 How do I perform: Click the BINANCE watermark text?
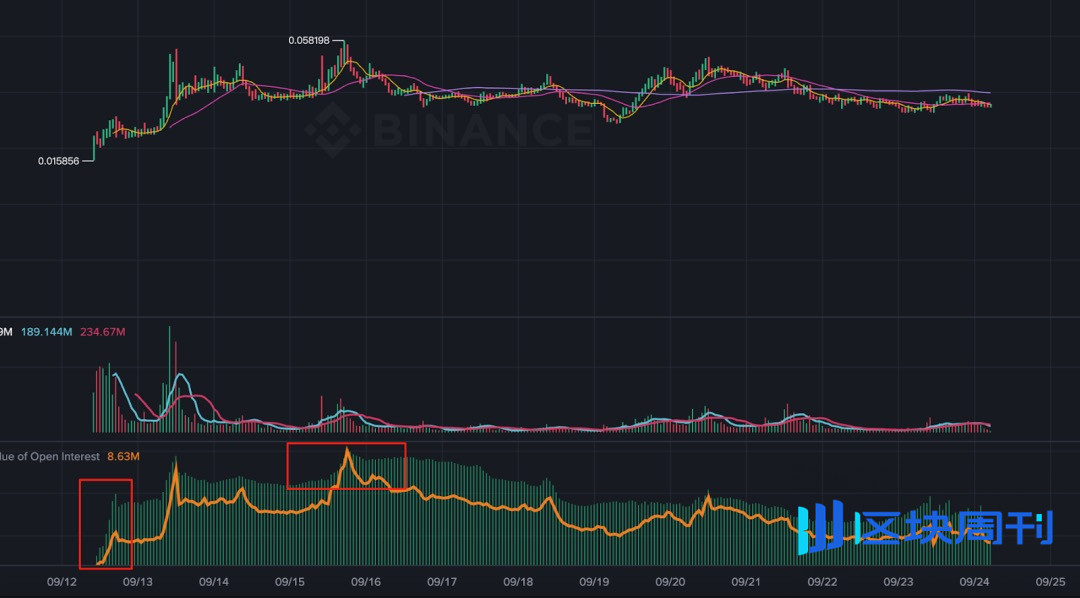click(480, 130)
